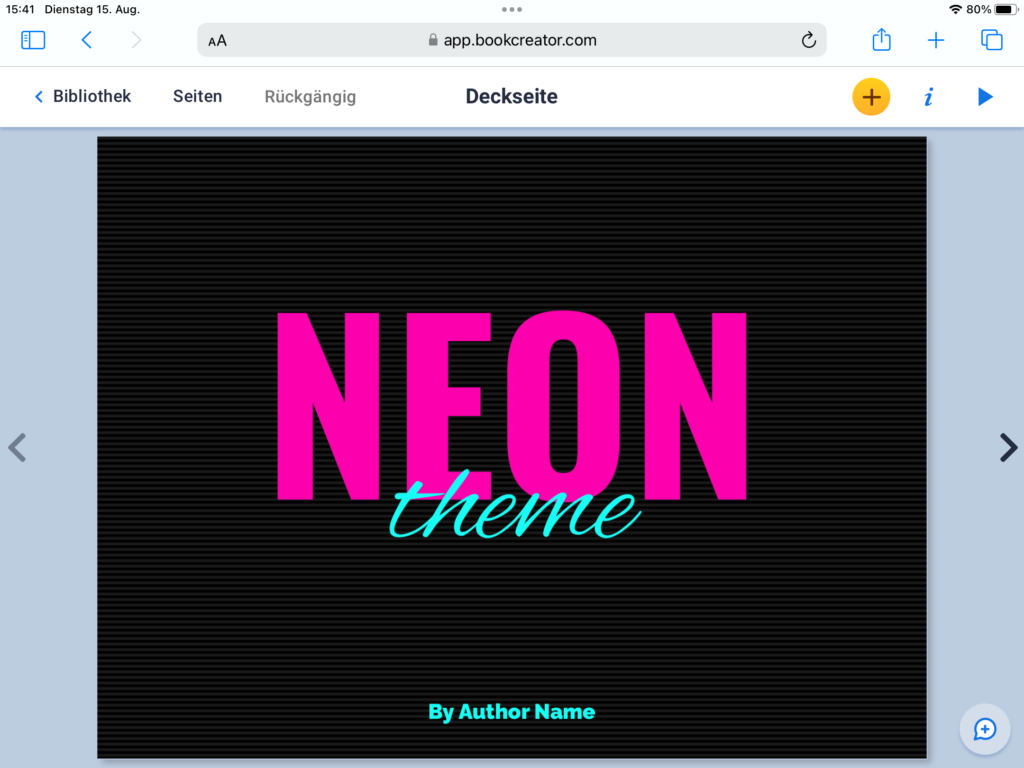Start reading the book with the play button
This screenshot has height=768, width=1024.
(985, 97)
